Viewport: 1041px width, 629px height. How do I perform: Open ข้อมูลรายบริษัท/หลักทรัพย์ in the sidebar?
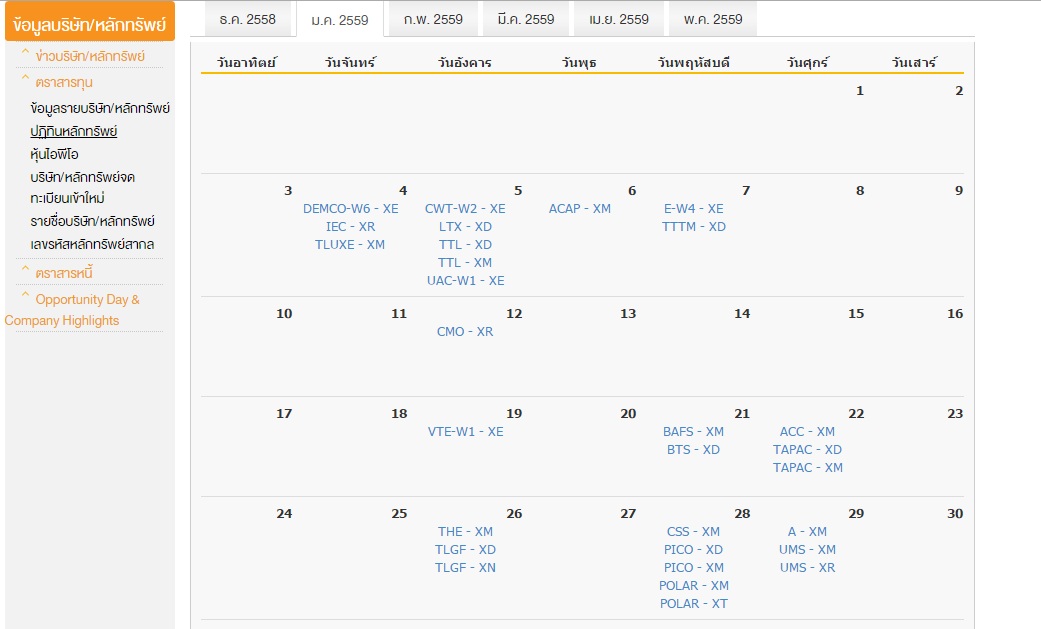(x=100, y=108)
